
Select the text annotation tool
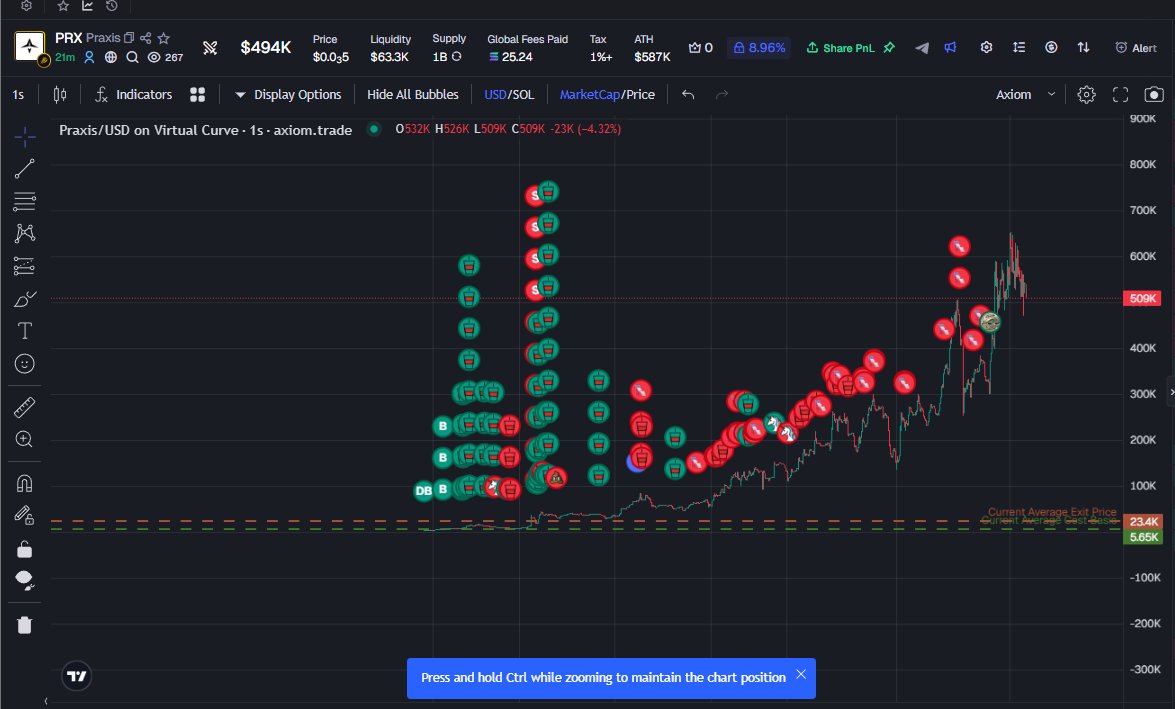(x=25, y=331)
